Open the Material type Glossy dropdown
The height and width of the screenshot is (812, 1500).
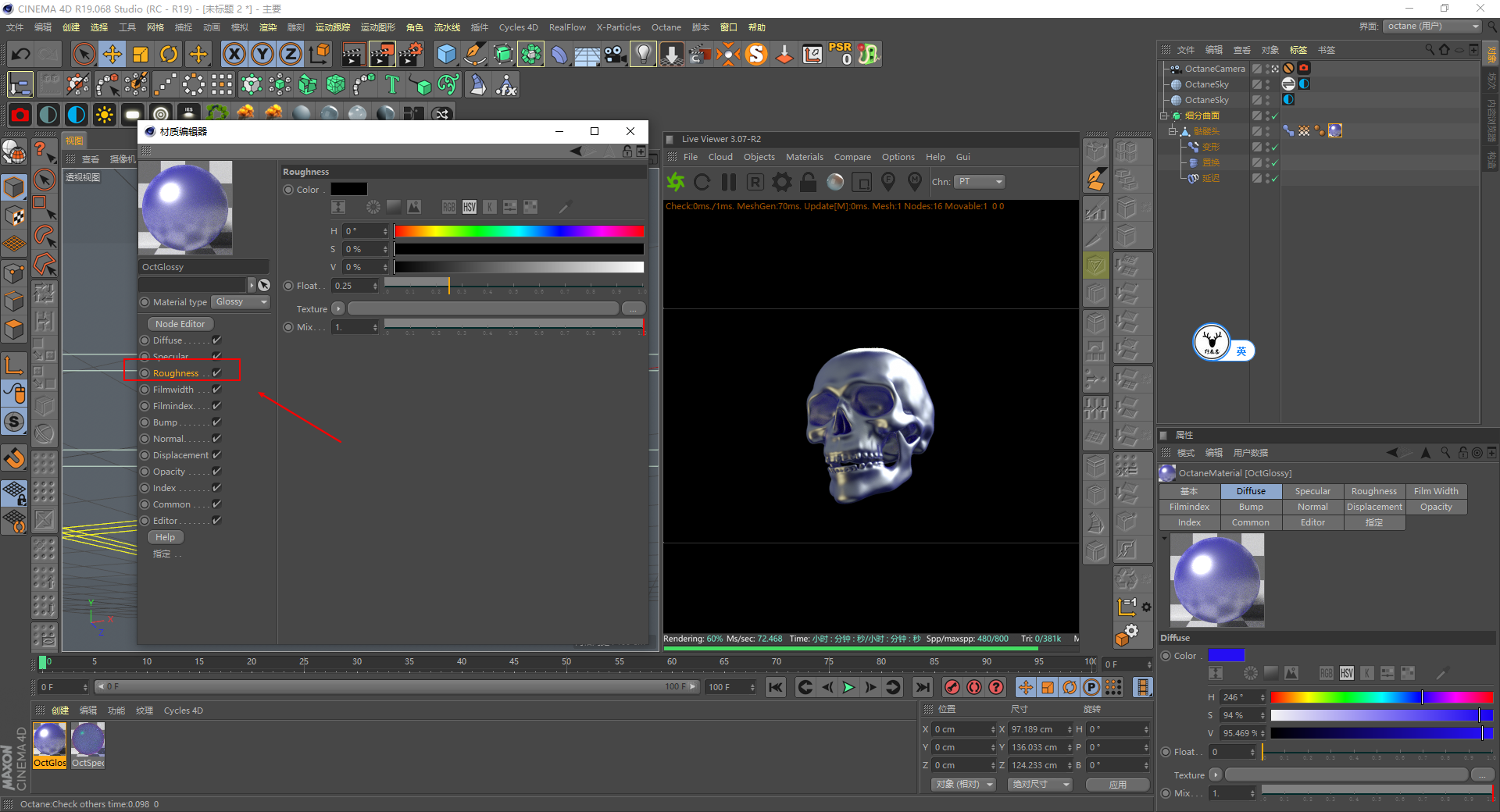241,302
